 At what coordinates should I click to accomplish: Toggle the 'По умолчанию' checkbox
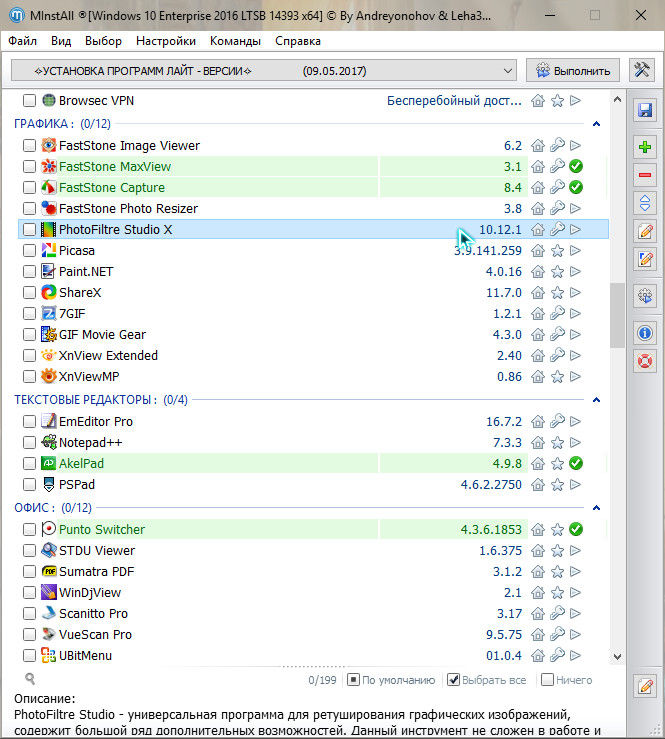(x=353, y=680)
